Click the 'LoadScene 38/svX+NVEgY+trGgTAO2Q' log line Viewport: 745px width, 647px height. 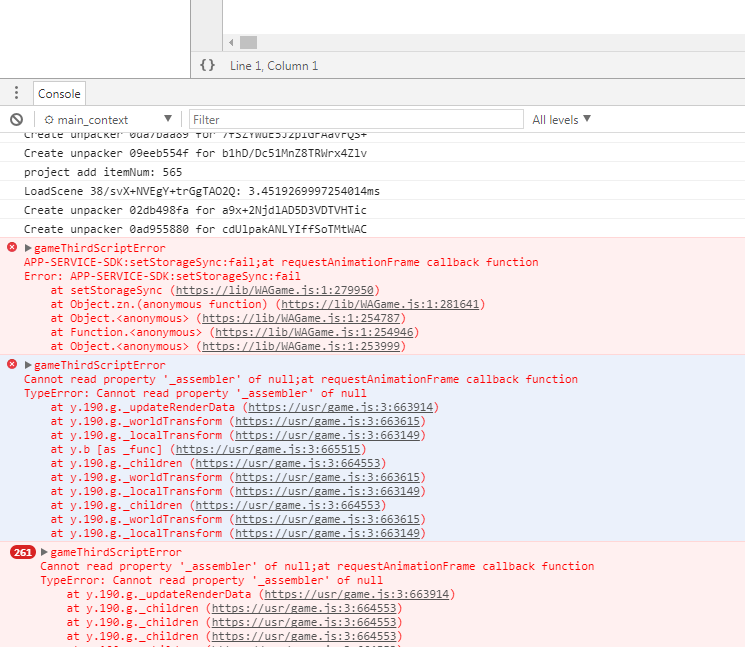click(x=202, y=191)
